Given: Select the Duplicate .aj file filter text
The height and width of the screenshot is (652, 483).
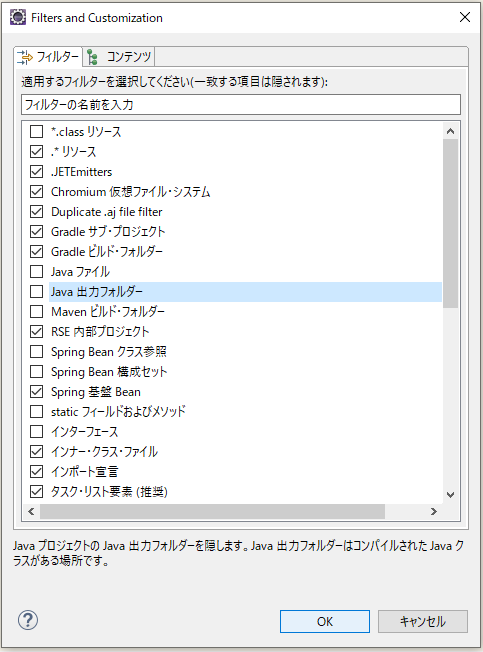Looking at the screenshot, I should [106, 212].
